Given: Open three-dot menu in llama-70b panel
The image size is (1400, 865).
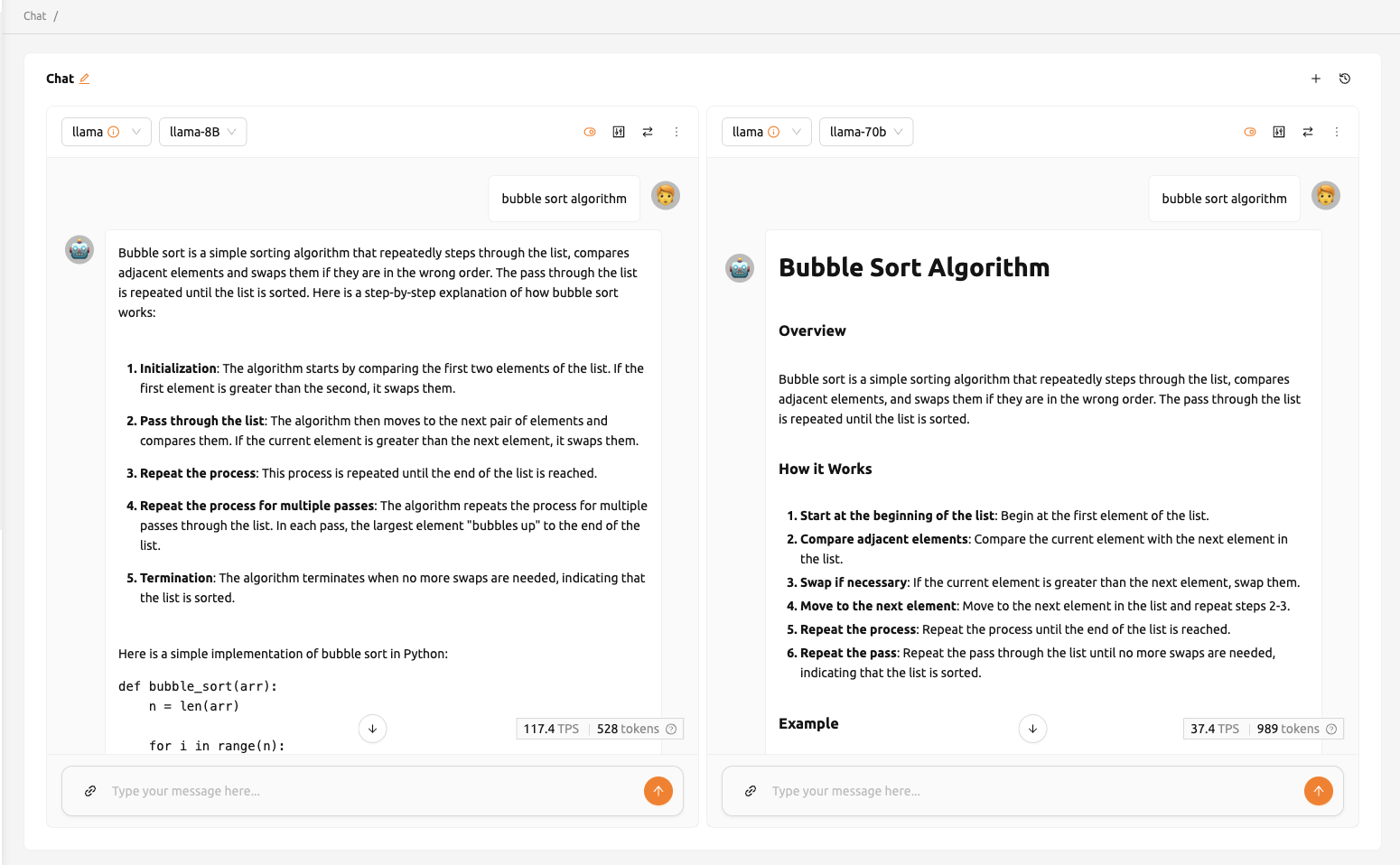Looking at the screenshot, I should [1337, 132].
